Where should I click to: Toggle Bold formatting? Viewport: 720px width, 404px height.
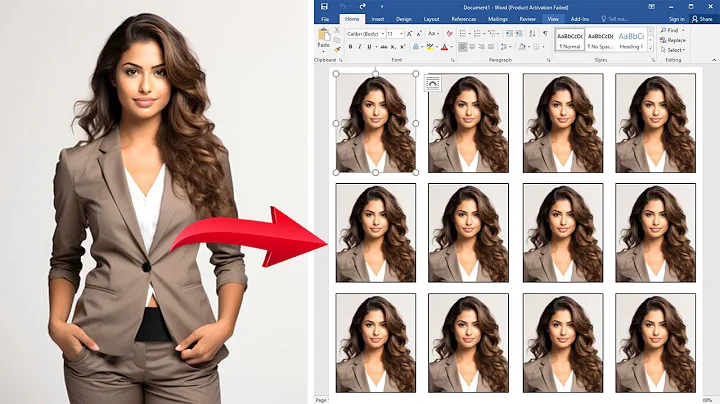coord(350,47)
